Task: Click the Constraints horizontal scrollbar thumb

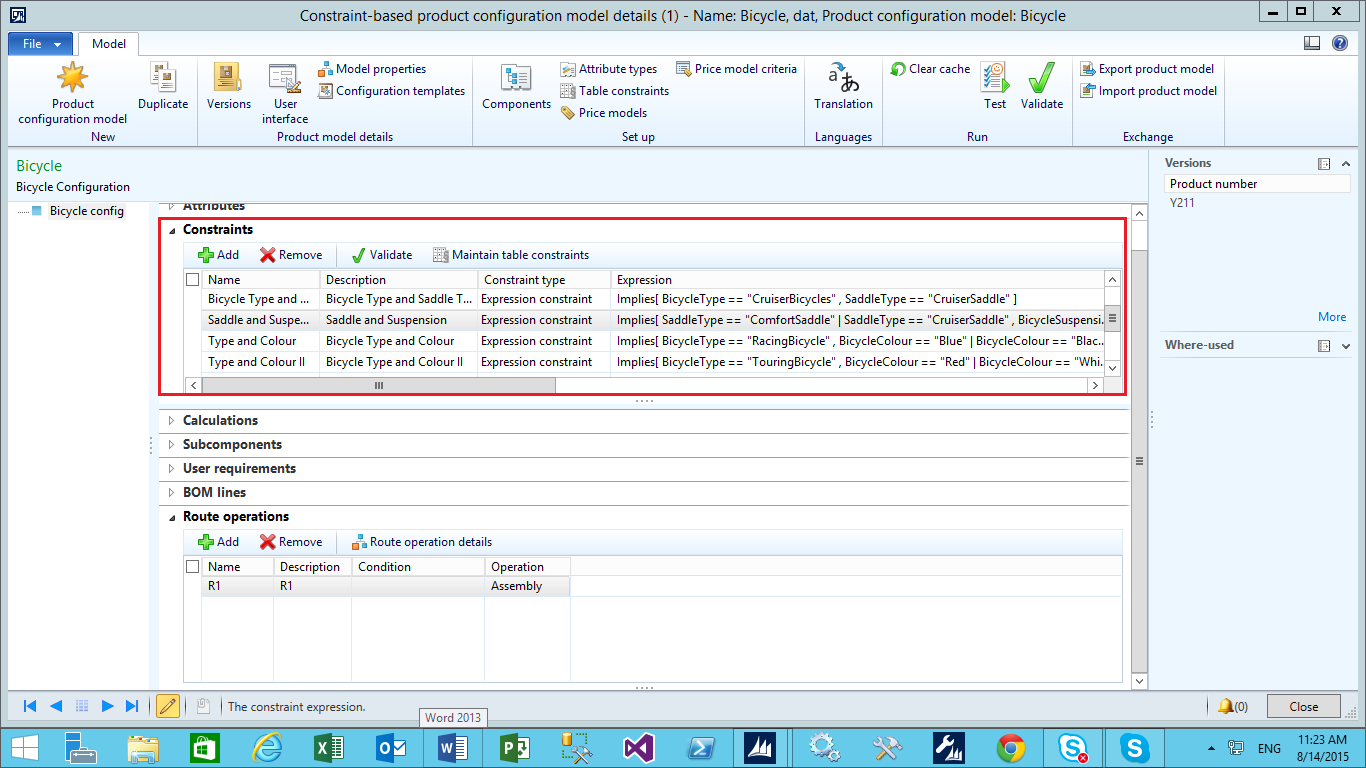Action: tap(379, 385)
